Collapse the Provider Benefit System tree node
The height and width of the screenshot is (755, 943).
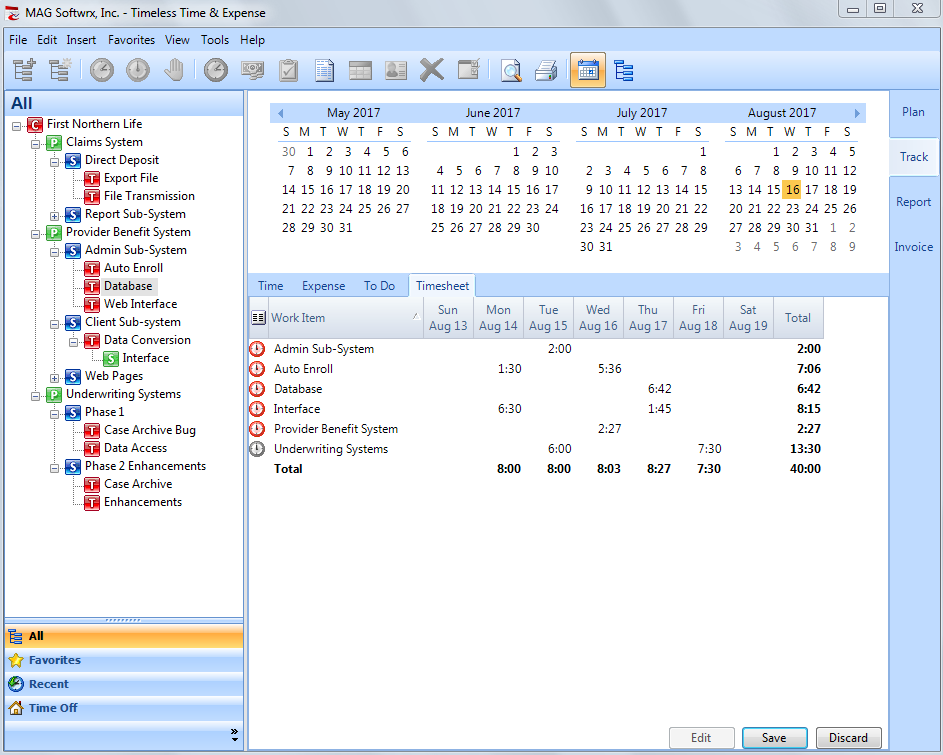coord(35,234)
